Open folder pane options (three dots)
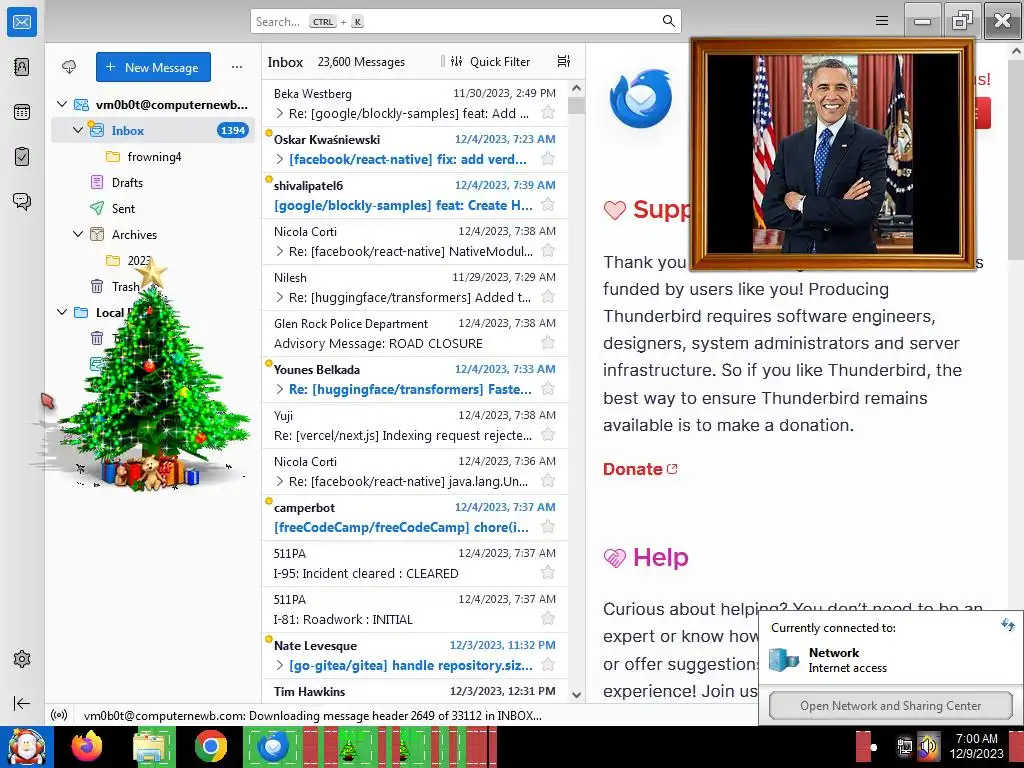Screen dimensions: 1024x768 (x=236, y=67)
